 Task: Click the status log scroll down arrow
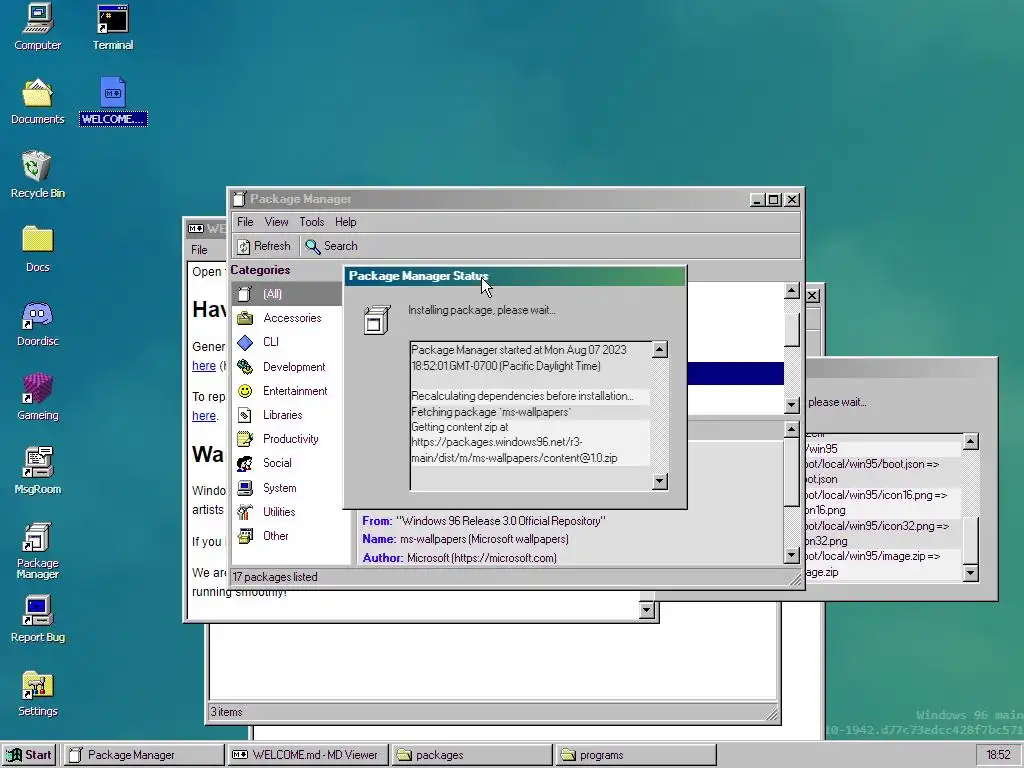[x=660, y=481]
